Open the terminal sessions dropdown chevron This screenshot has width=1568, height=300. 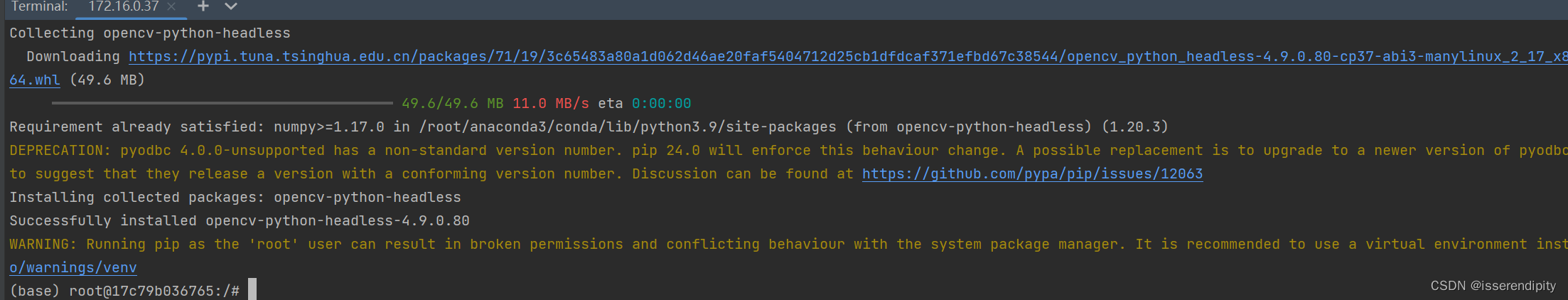230,6
